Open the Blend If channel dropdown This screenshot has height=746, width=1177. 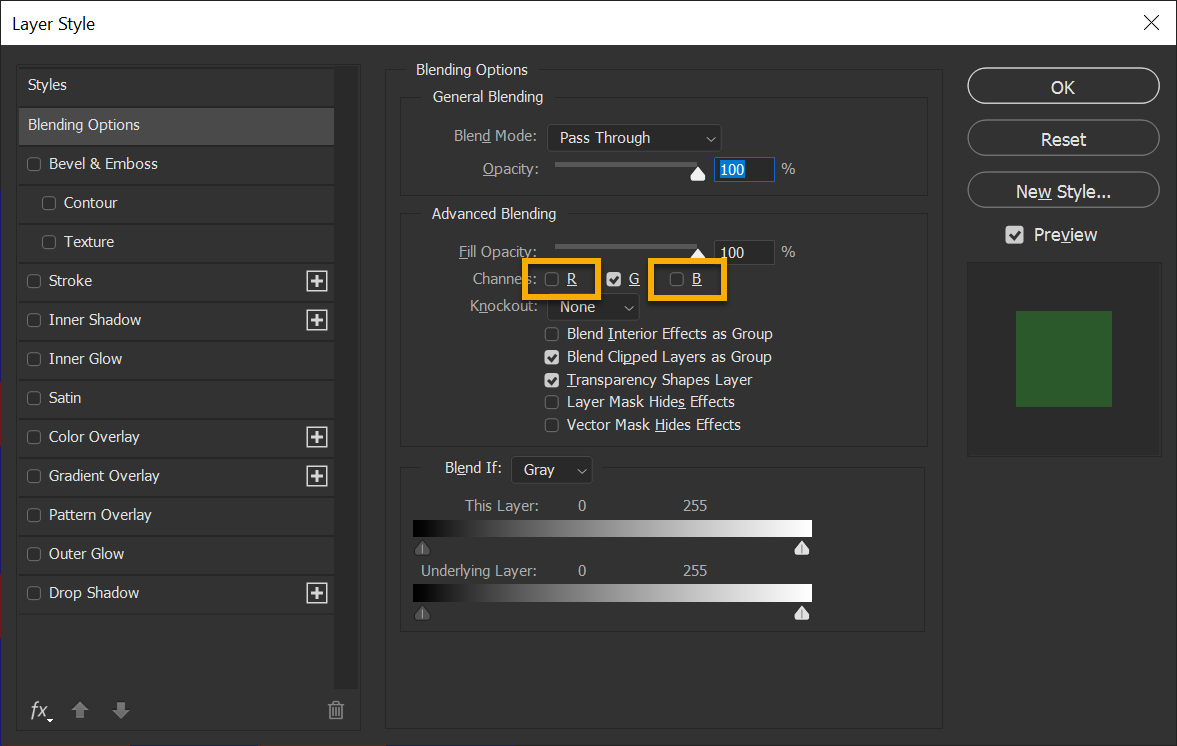click(x=552, y=470)
